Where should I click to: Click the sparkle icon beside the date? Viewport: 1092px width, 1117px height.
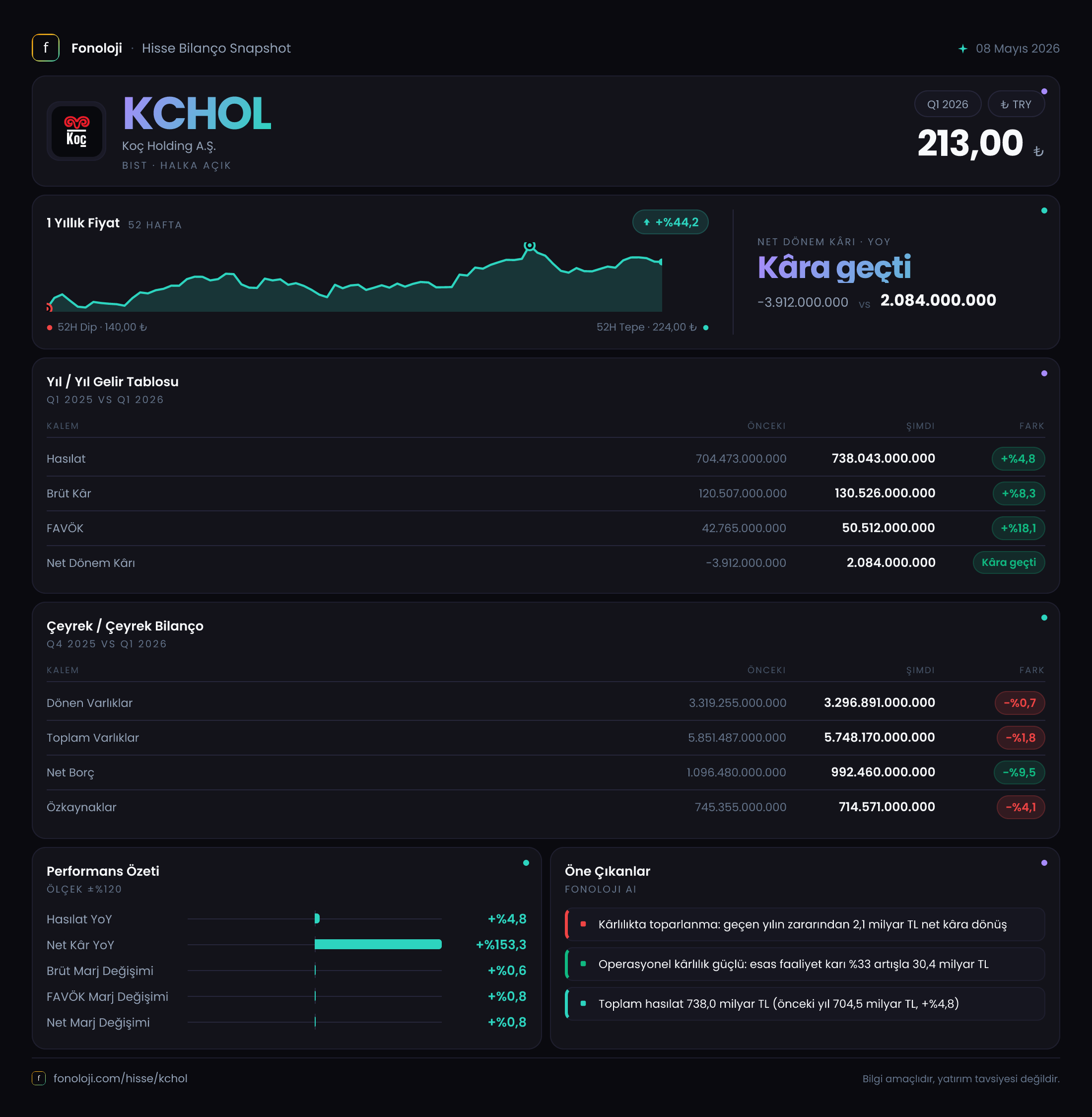[963, 49]
